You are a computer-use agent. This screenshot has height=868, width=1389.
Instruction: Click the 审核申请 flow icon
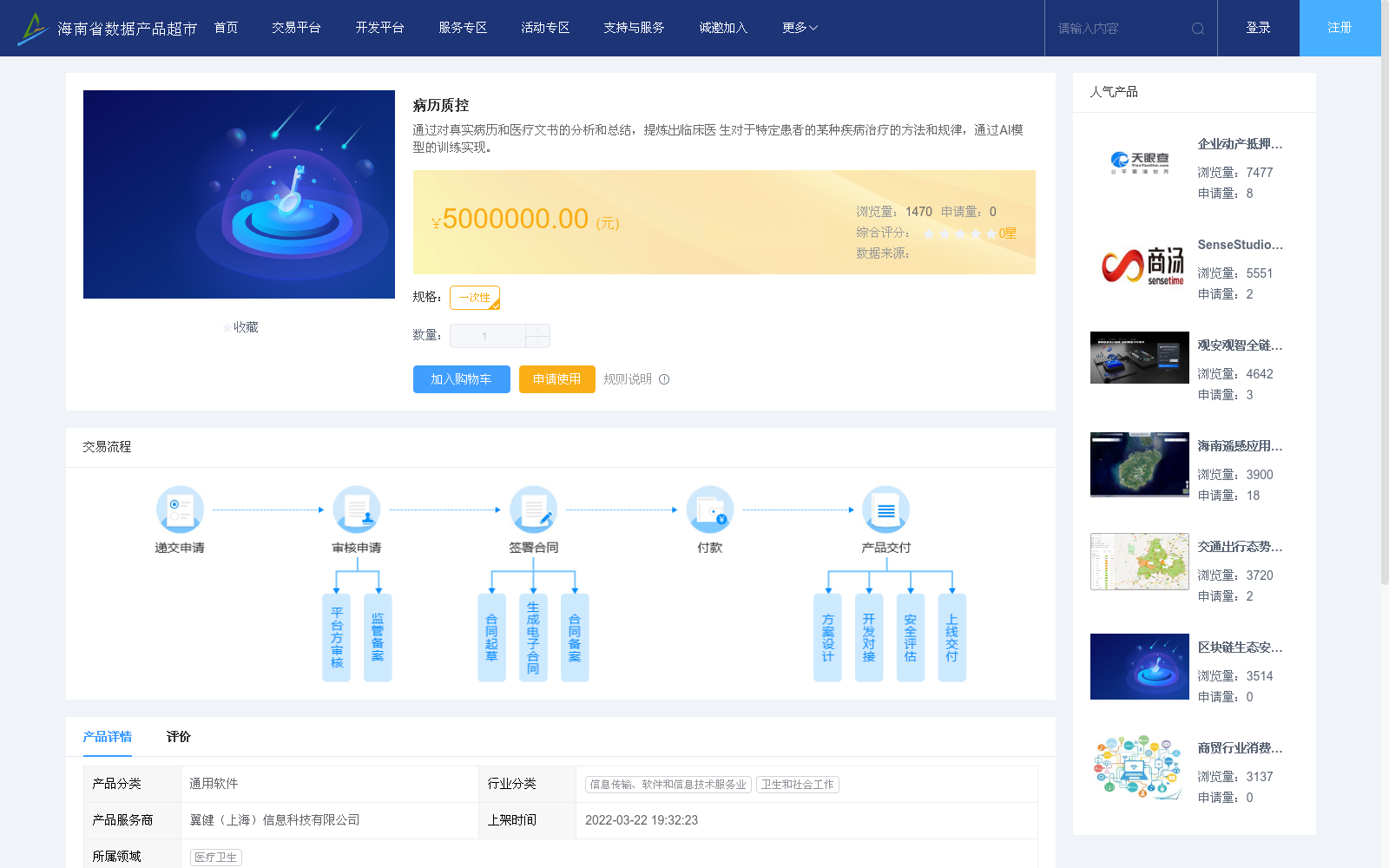click(x=357, y=510)
